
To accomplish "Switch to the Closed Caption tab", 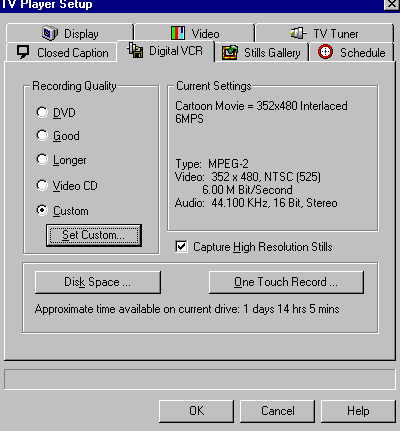I will 62,52.
